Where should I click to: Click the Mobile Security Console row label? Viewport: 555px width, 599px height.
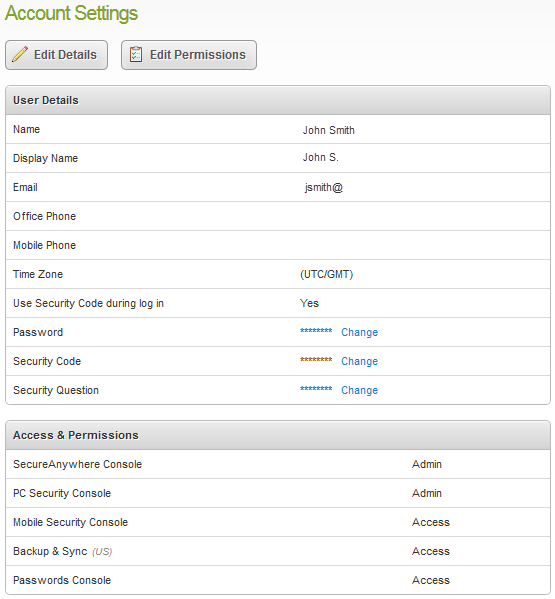coord(70,523)
